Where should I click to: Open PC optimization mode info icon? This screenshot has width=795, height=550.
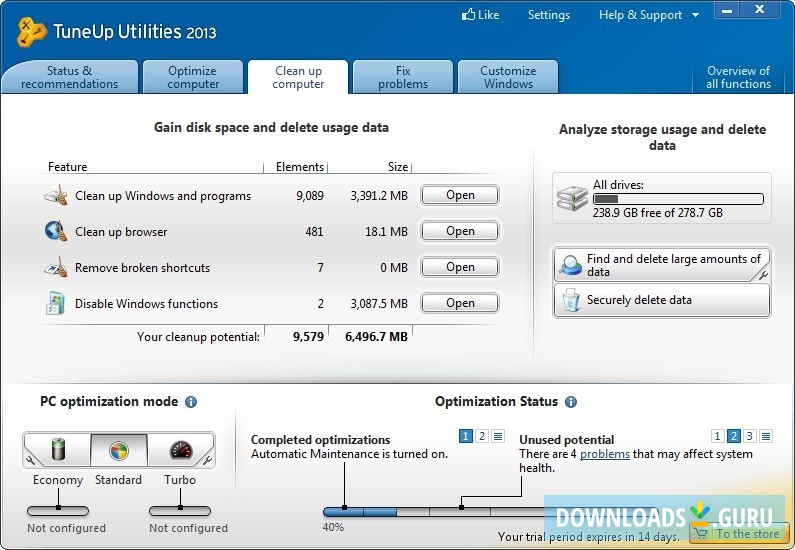pos(191,402)
